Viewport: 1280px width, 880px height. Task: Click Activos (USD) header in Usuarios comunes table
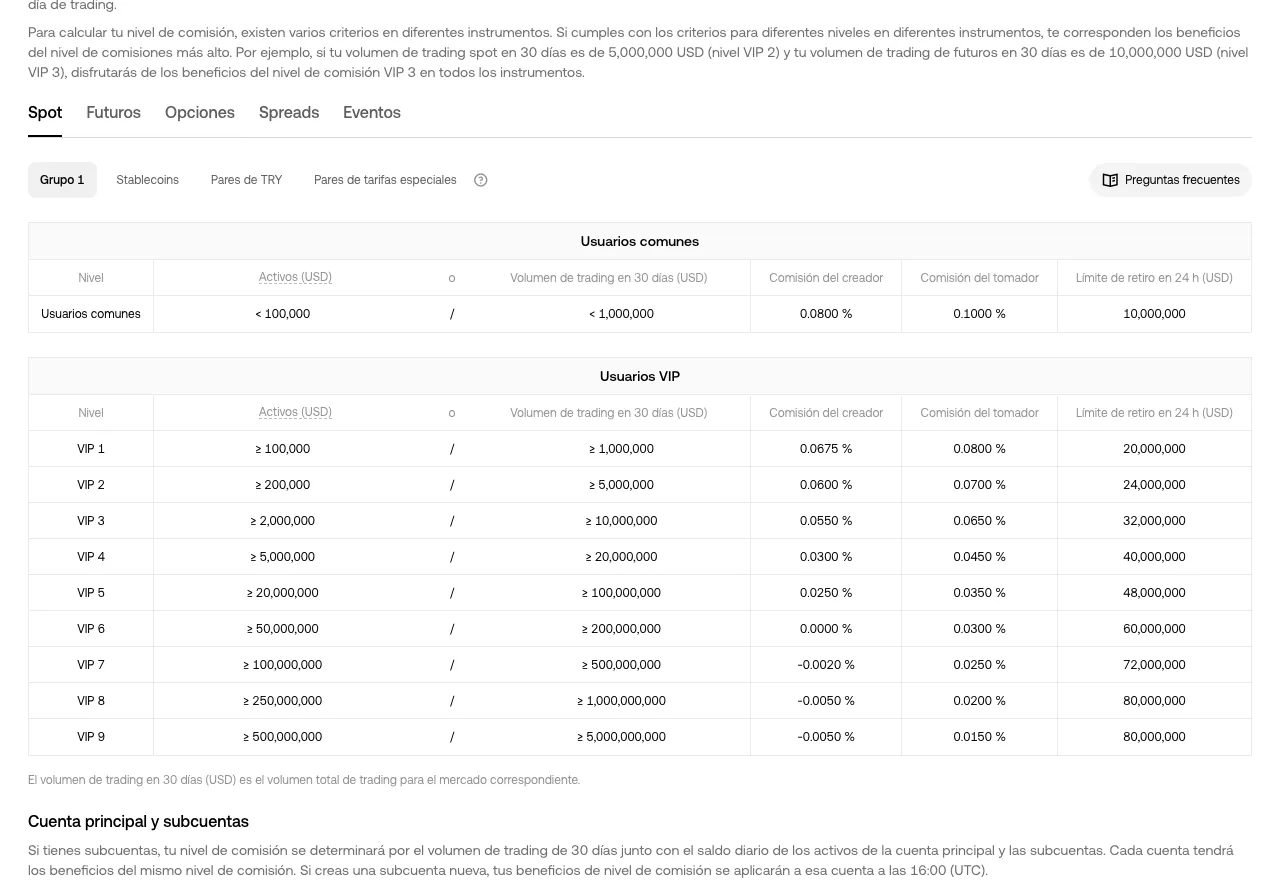click(295, 277)
